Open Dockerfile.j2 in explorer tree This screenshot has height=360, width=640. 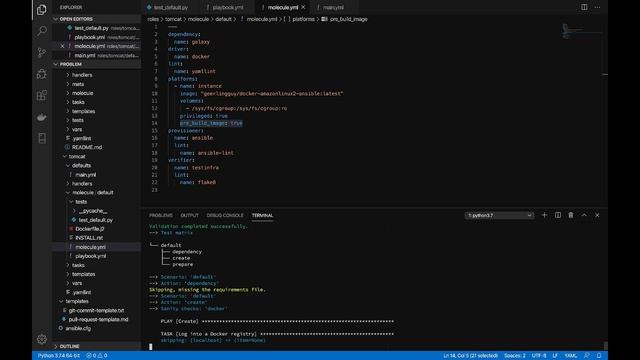pyautogui.click(x=90, y=229)
